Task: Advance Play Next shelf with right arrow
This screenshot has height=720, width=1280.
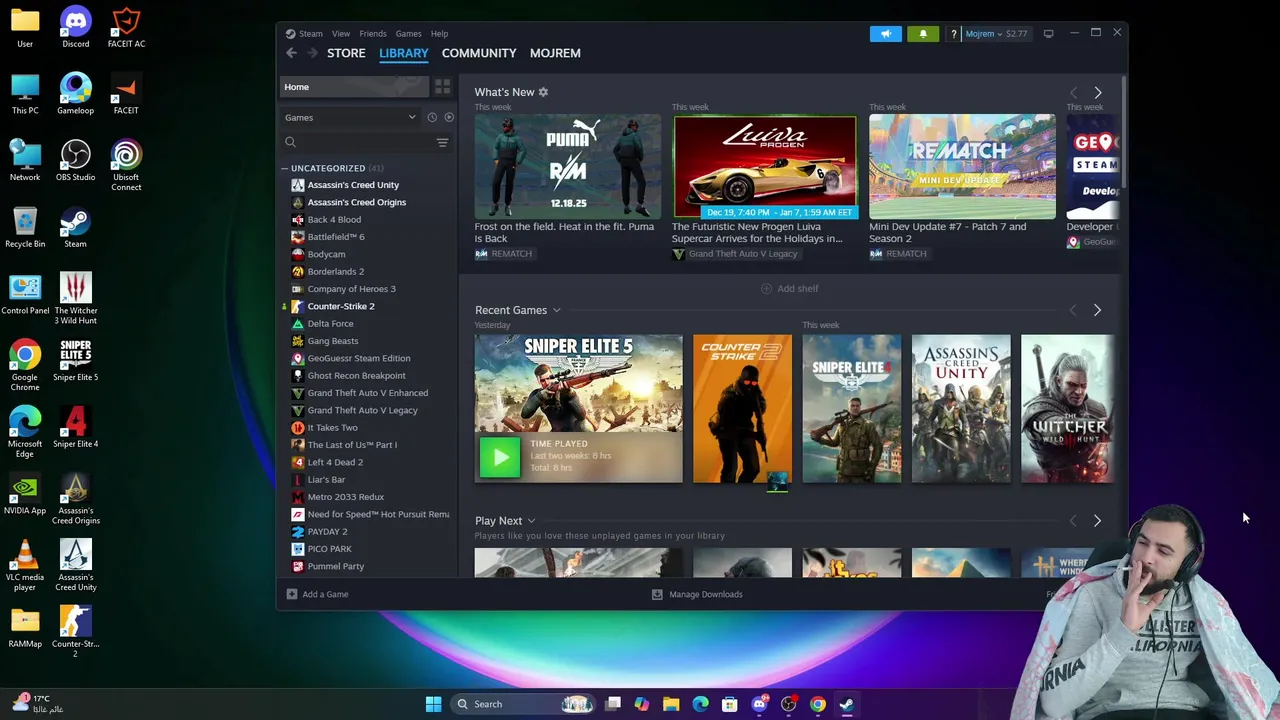Action: [1097, 521]
